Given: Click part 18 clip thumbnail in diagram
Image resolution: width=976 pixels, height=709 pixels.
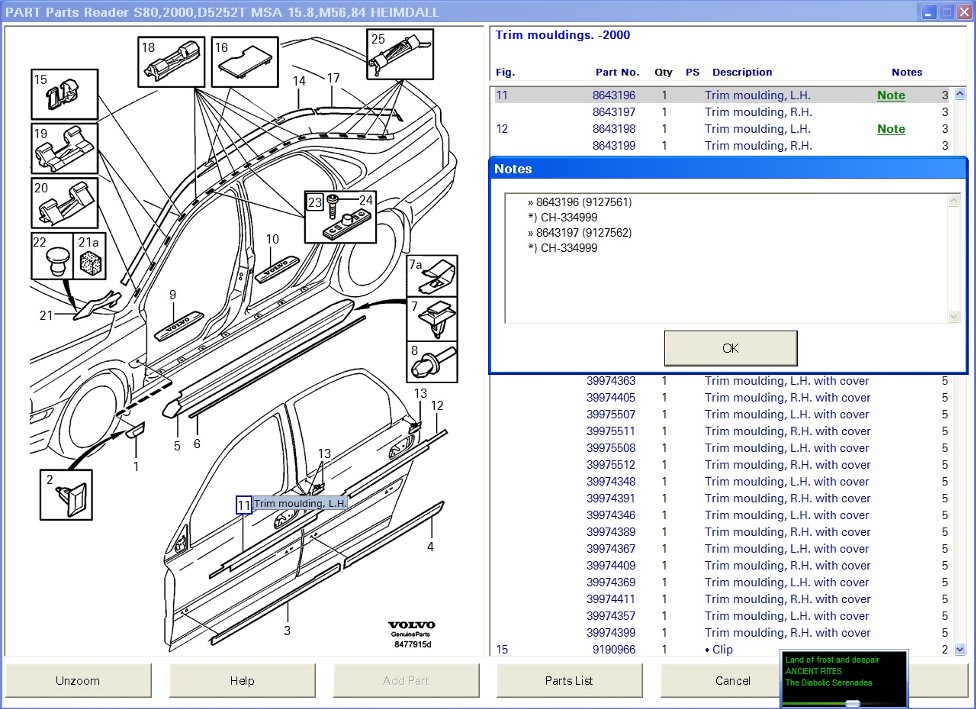Looking at the screenshot, I should [x=171, y=63].
